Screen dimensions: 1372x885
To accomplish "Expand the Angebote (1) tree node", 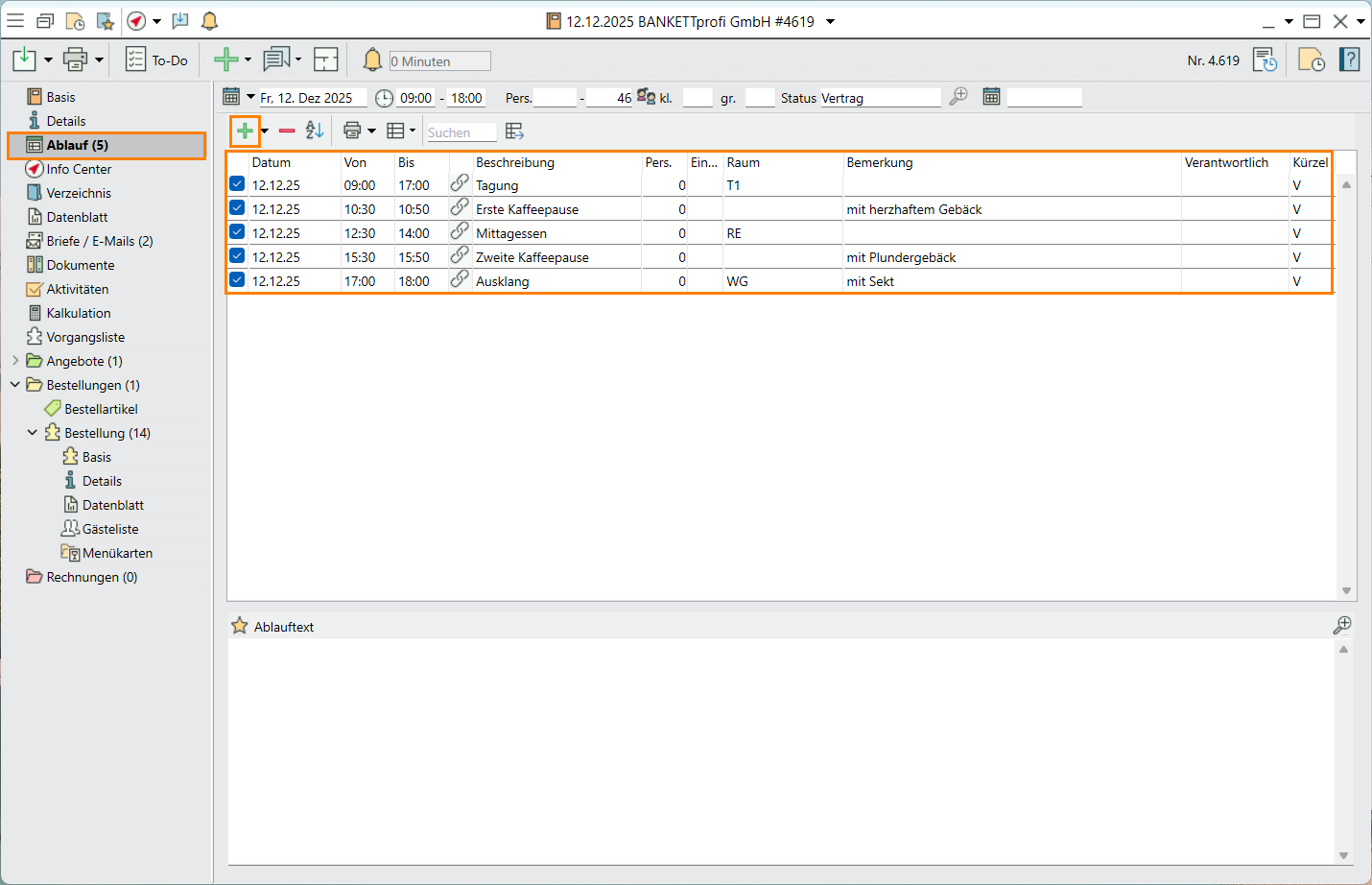I will click(15, 361).
